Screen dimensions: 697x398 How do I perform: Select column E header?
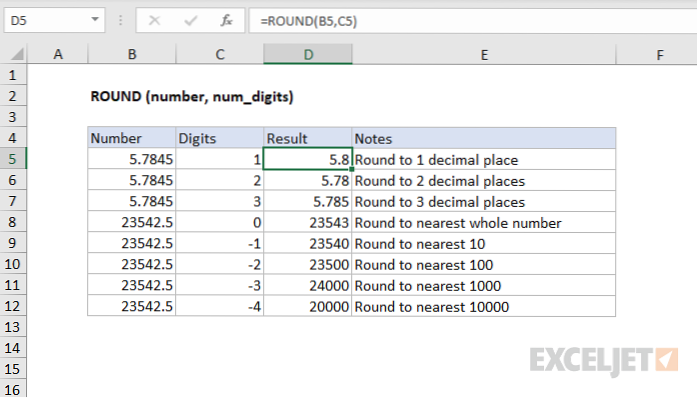click(x=484, y=54)
